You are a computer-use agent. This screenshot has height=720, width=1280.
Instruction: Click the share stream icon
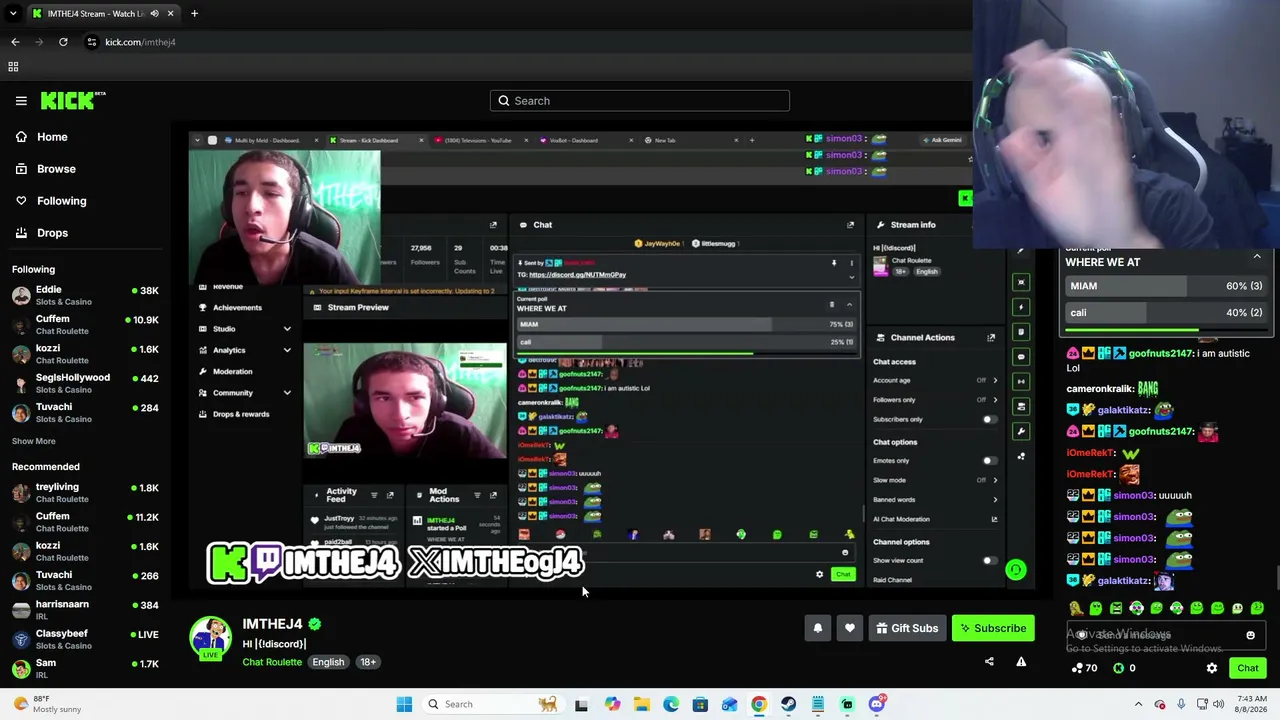coord(989,661)
